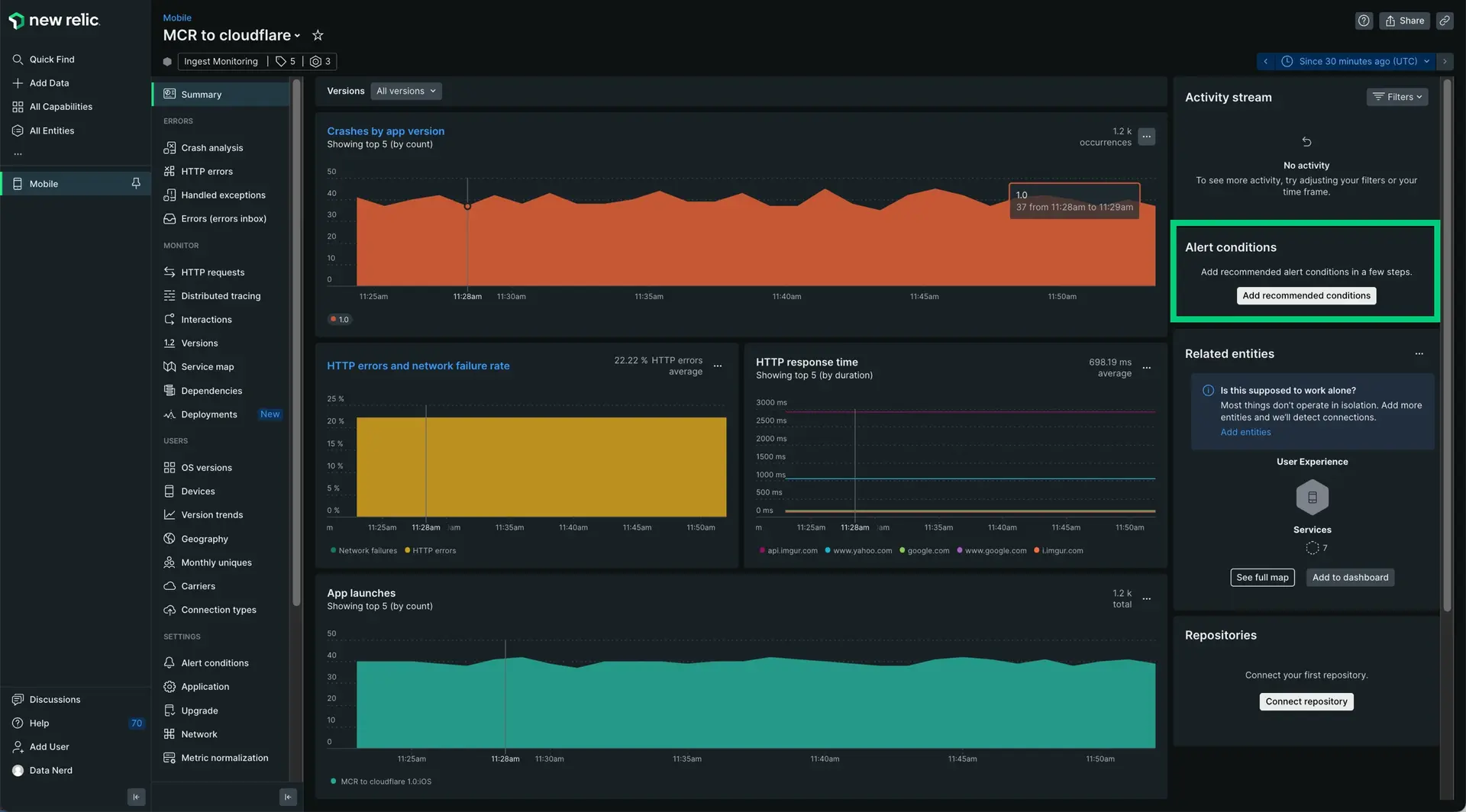Switch to the Summary tab
The height and width of the screenshot is (812, 1466).
[x=201, y=94]
